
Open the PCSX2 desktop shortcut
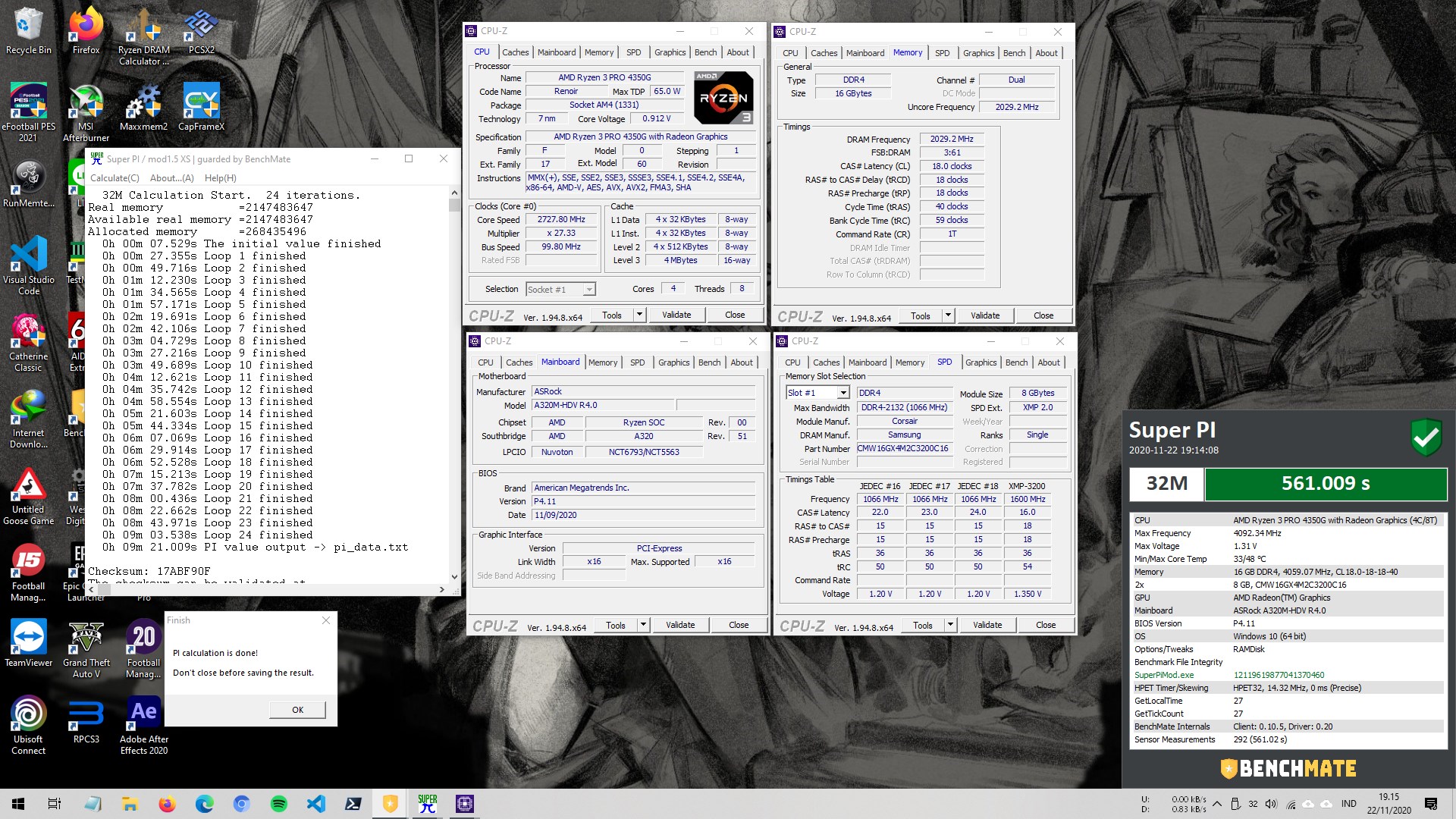201,32
